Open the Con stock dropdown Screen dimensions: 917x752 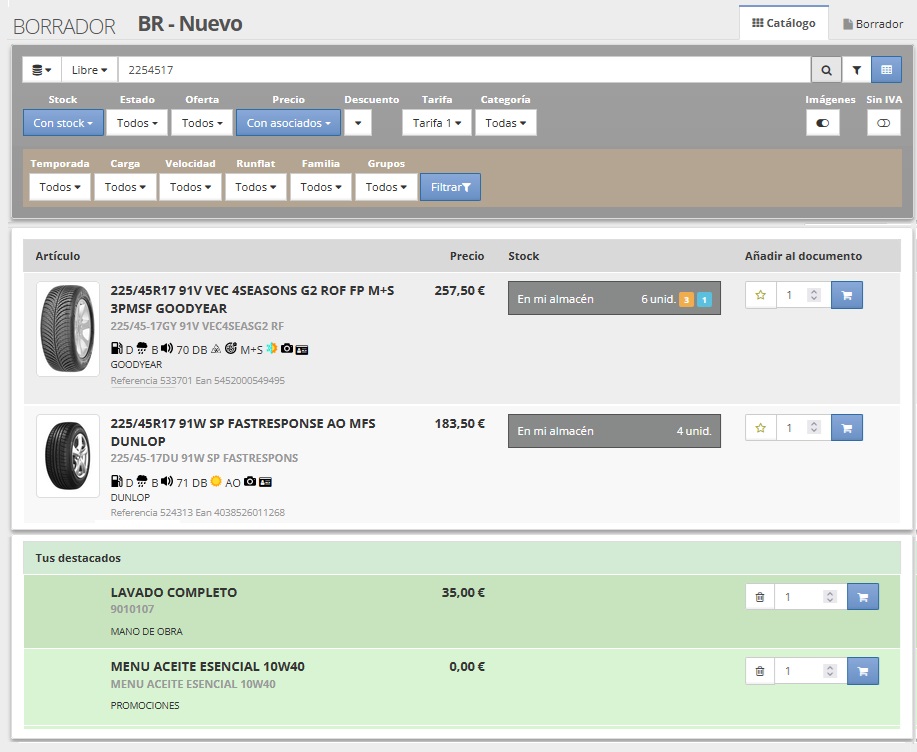[63, 123]
